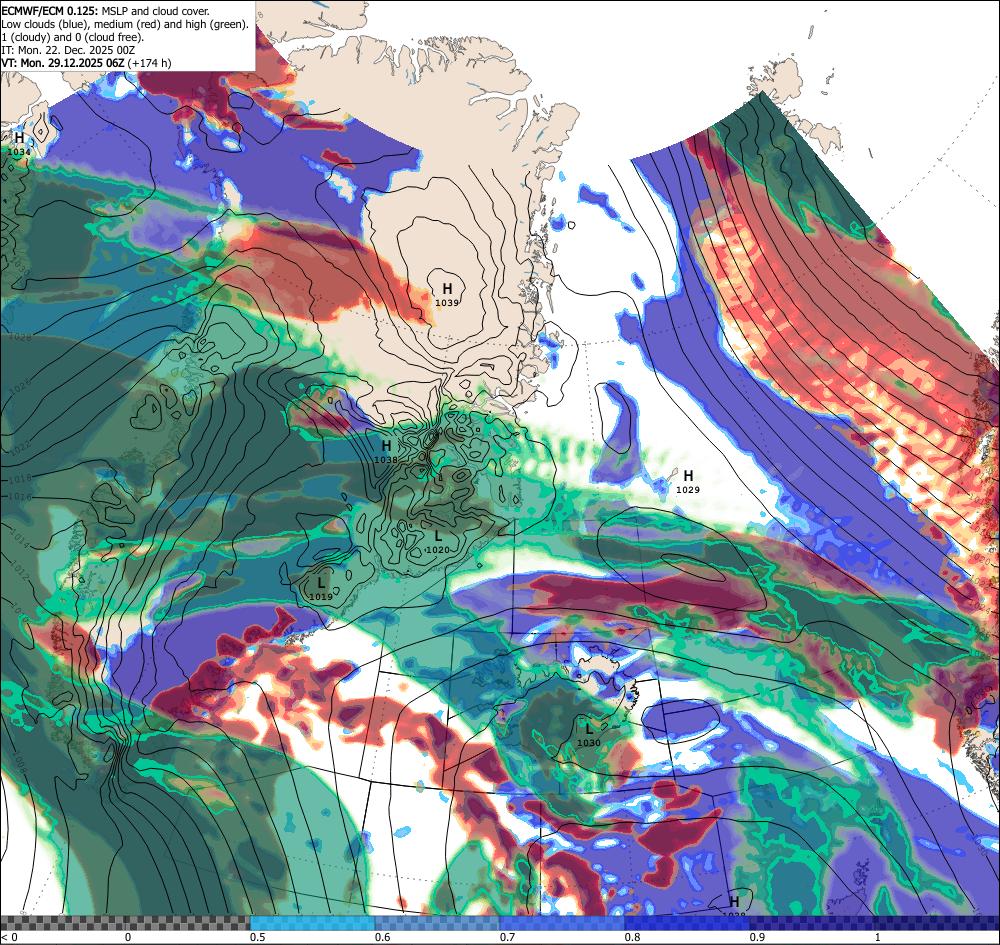Click the H symbol above 1038

click(386, 446)
